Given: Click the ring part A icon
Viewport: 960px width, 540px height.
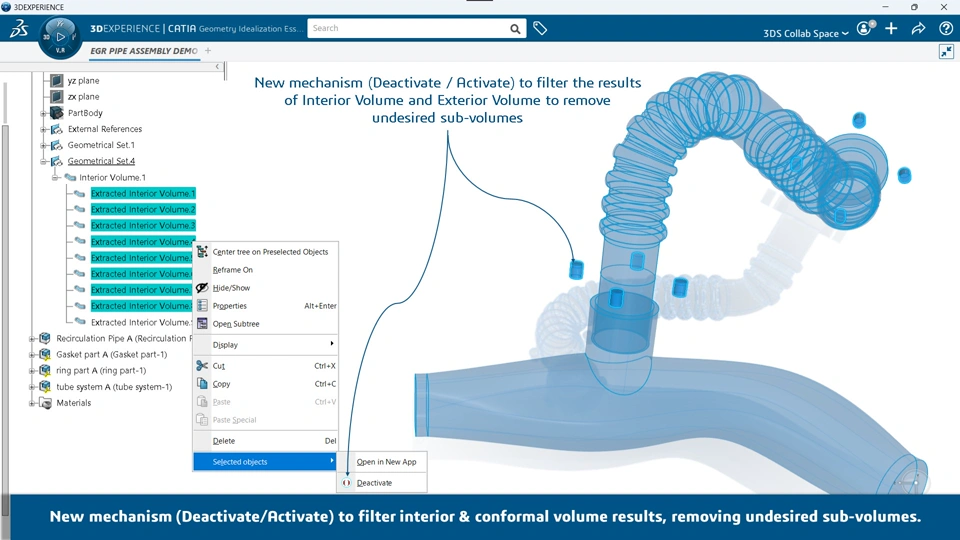Looking at the screenshot, I should click(x=45, y=370).
